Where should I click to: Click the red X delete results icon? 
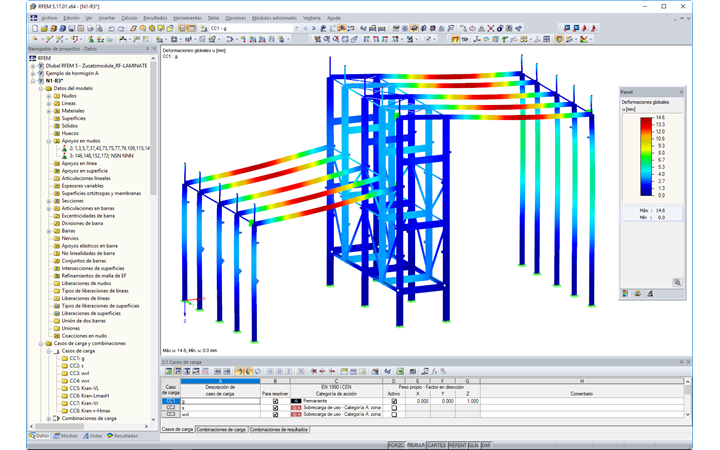click(x=491, y=28)
